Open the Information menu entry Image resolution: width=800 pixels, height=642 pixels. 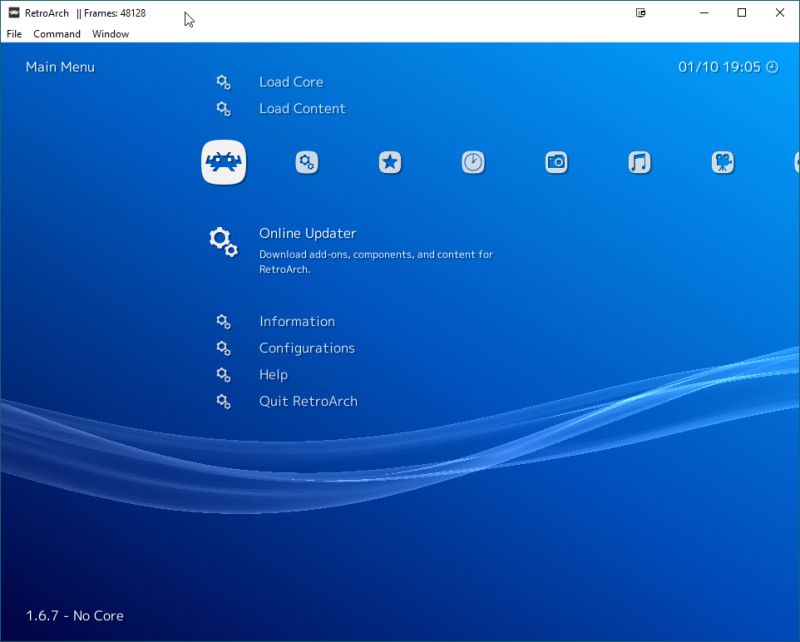[x=297, y=322]
